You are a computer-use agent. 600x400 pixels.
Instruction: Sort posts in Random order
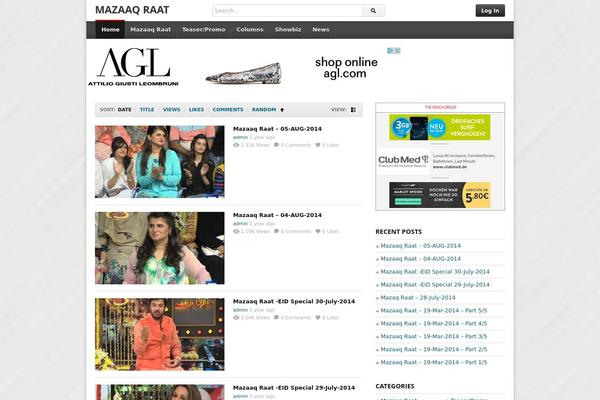264,110
